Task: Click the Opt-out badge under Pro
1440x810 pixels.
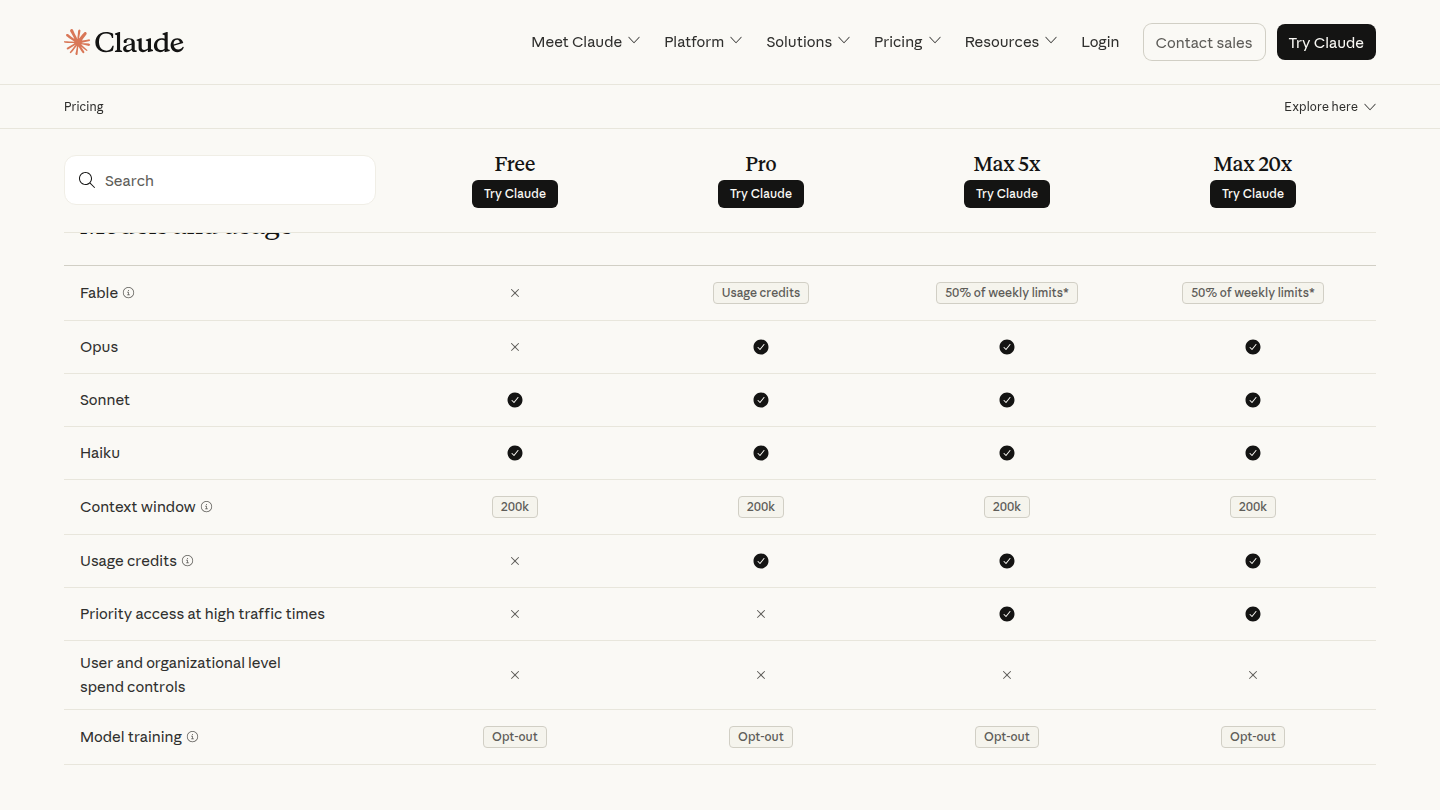Action: (x=761, y=737)
